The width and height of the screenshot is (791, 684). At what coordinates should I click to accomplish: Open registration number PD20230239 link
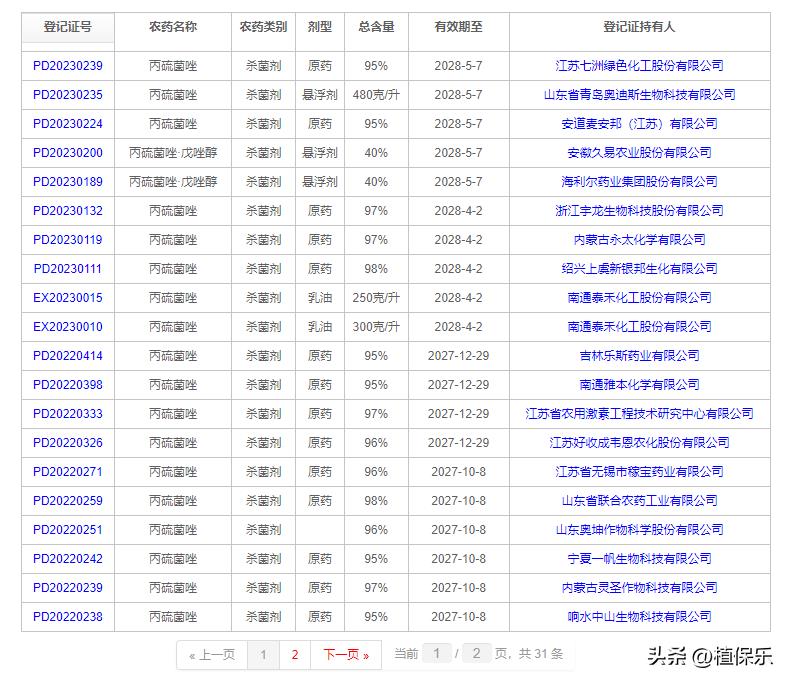click(x=68, y=66)
